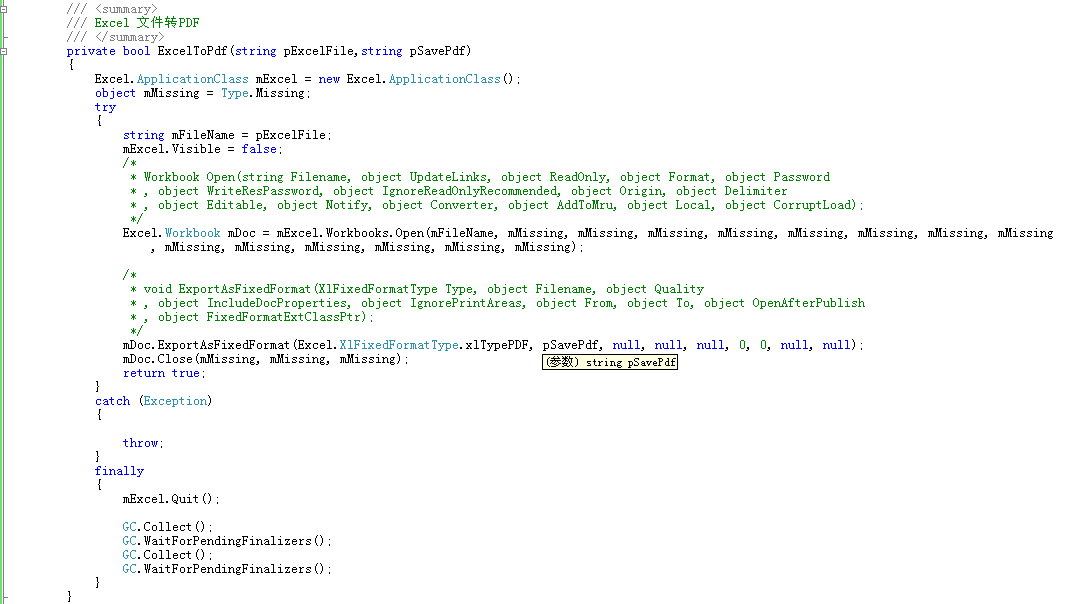Click the 'mExcel.Quit()' call

click(x=168, y=499)
